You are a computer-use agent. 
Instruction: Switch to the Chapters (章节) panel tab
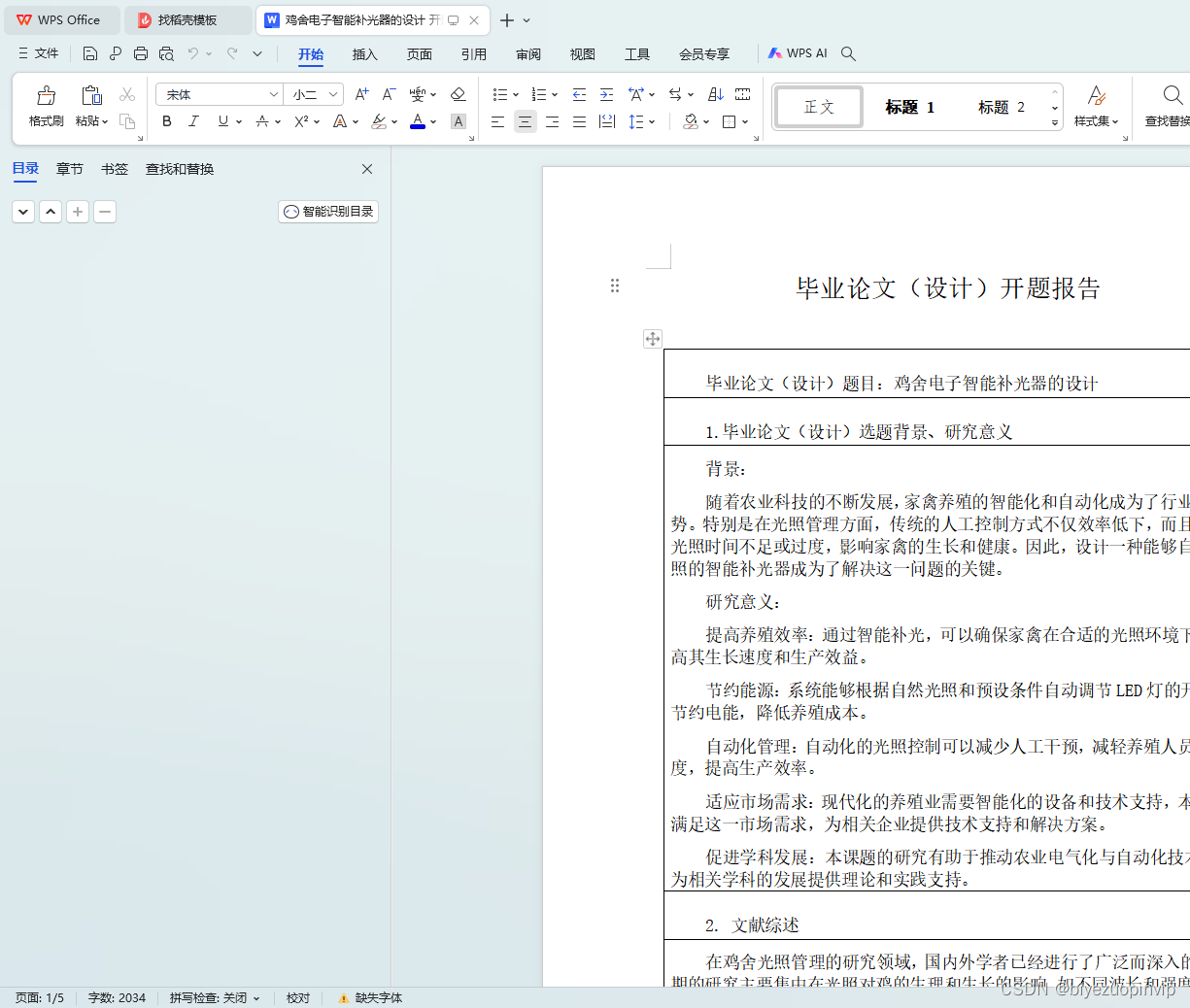(69, 169)
